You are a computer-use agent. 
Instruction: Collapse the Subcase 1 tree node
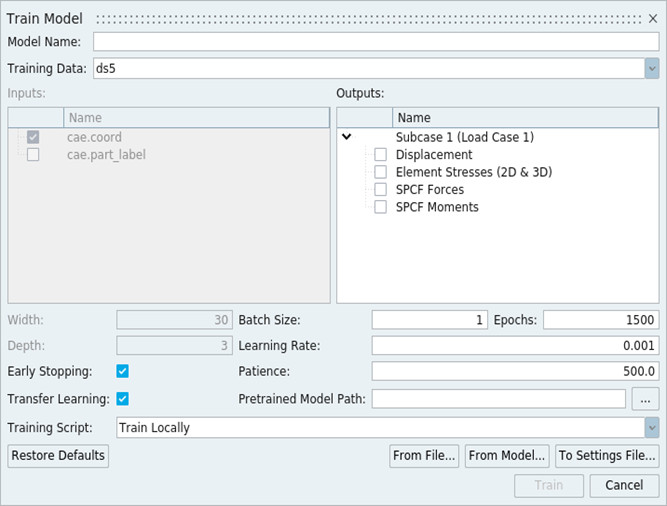[347, 137]
